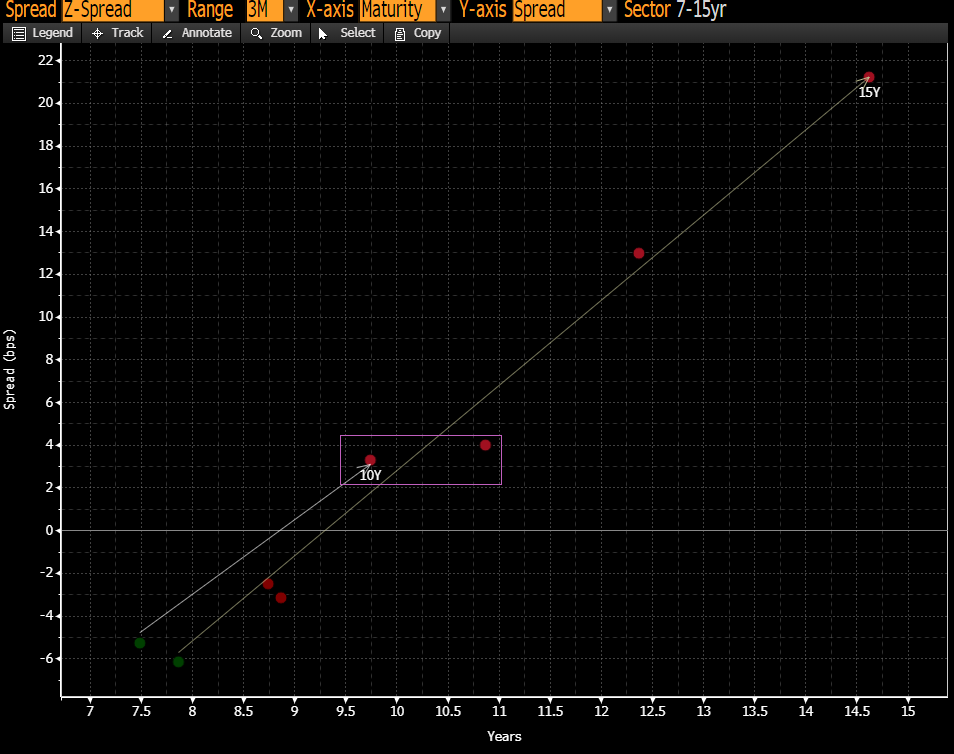Enable the Zoom magnifier tool
This screenshot has height=754, width=954.
pos(276,33)
